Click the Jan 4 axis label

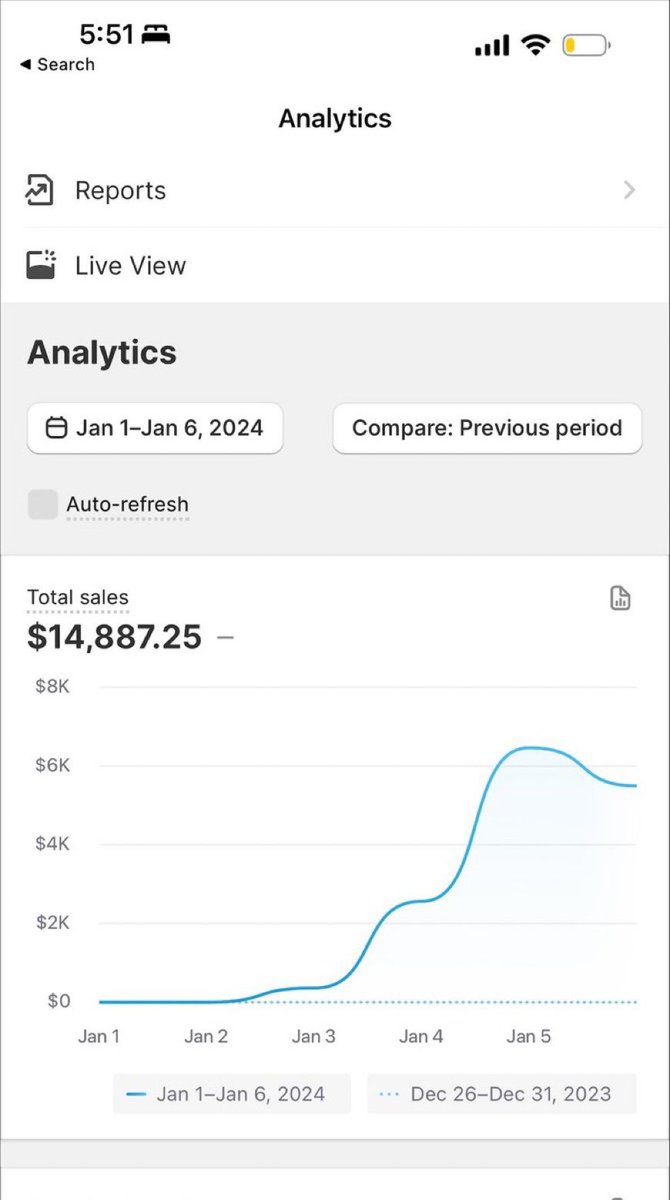pos(421,1036)
